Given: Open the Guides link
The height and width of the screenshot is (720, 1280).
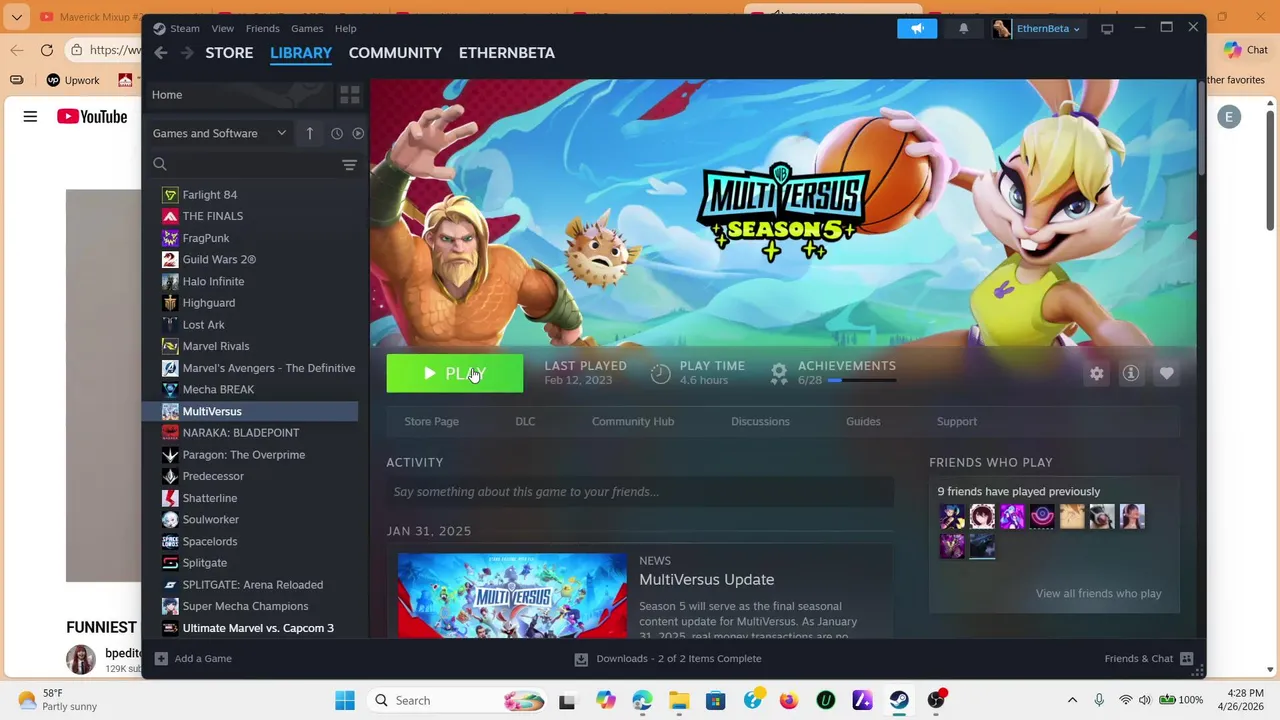Looking at the screenshot, I should pyautogui.click(x=863, y=421).
